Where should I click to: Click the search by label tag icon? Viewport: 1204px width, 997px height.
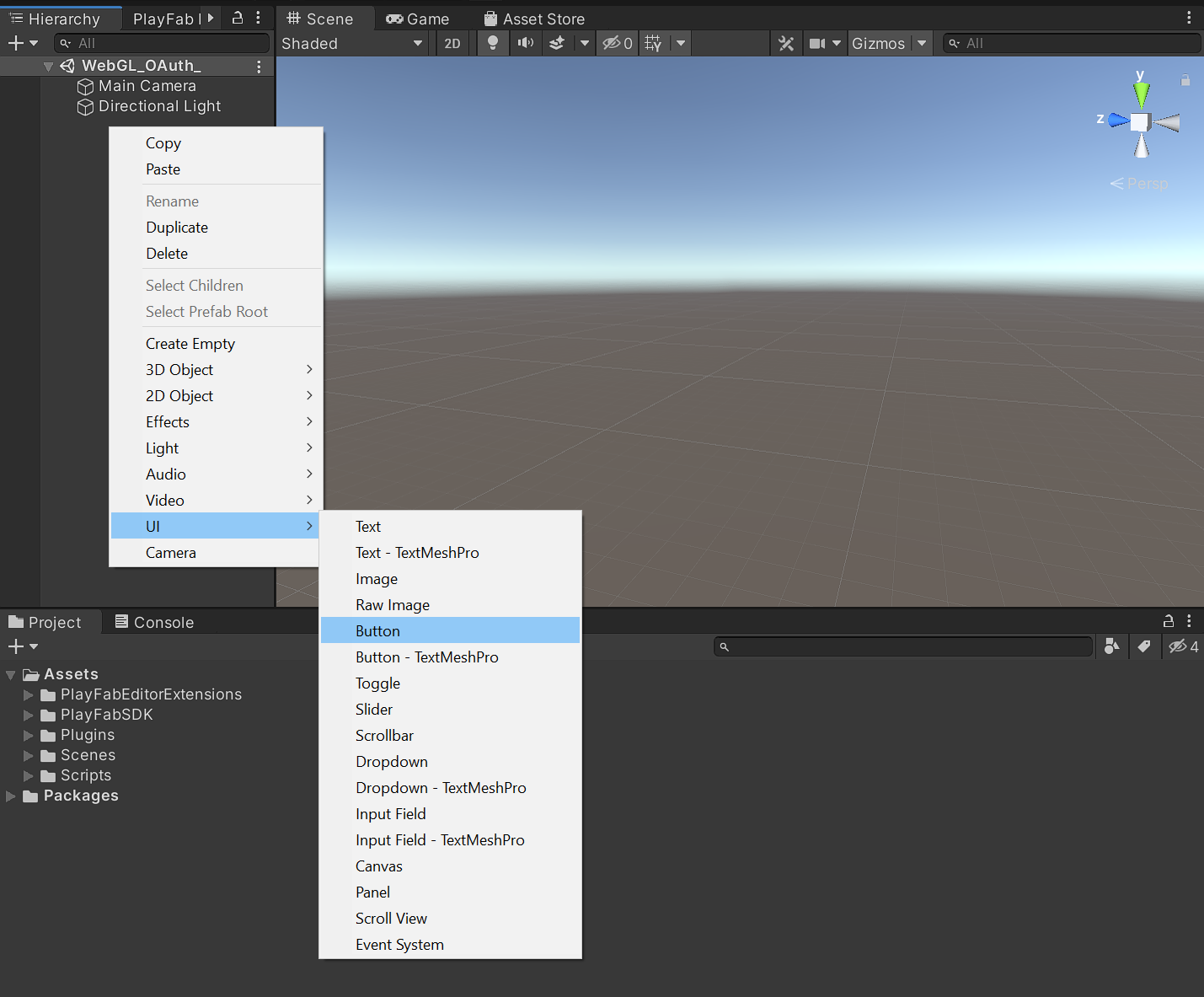pos(1143,646)
